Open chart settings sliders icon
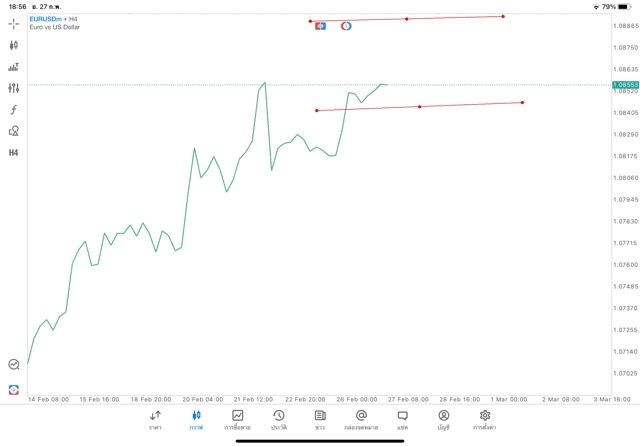The height and width of the screenshot is (447, 640). click(x=14, y=88)
